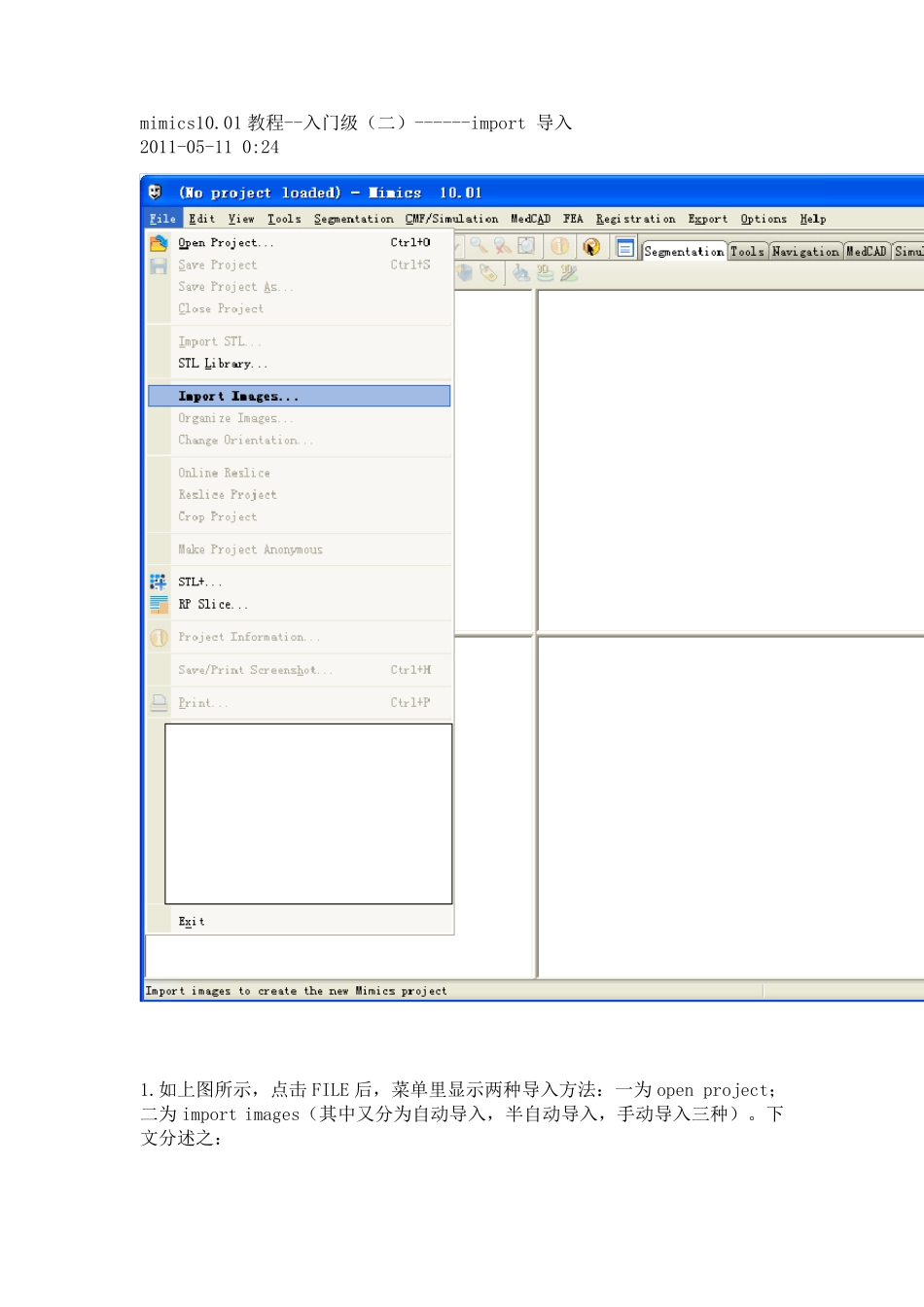Switch to the MedCAD tab

[866, 252]
